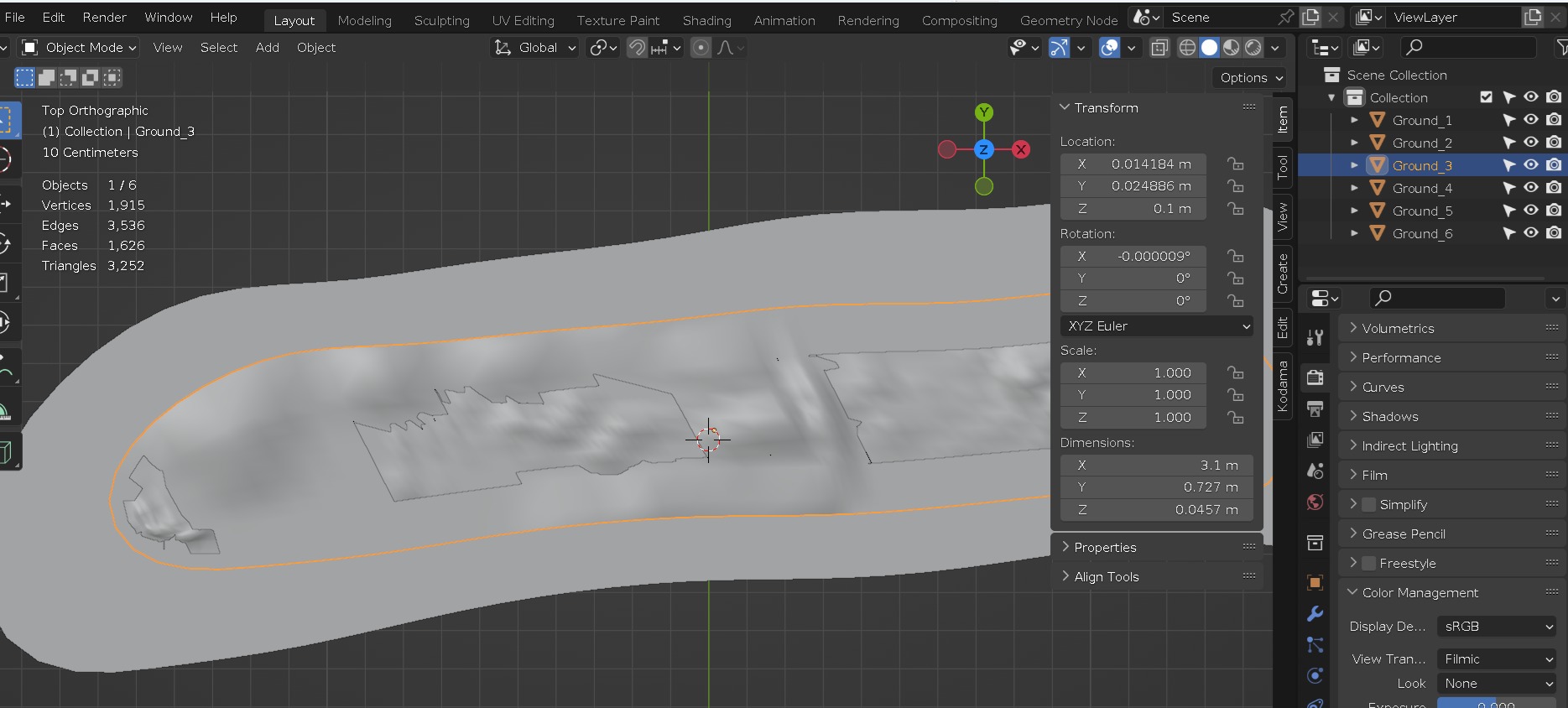Switch viewport to wireframe shading
The image size is (1568, 708).
[x=1187, y=48]
